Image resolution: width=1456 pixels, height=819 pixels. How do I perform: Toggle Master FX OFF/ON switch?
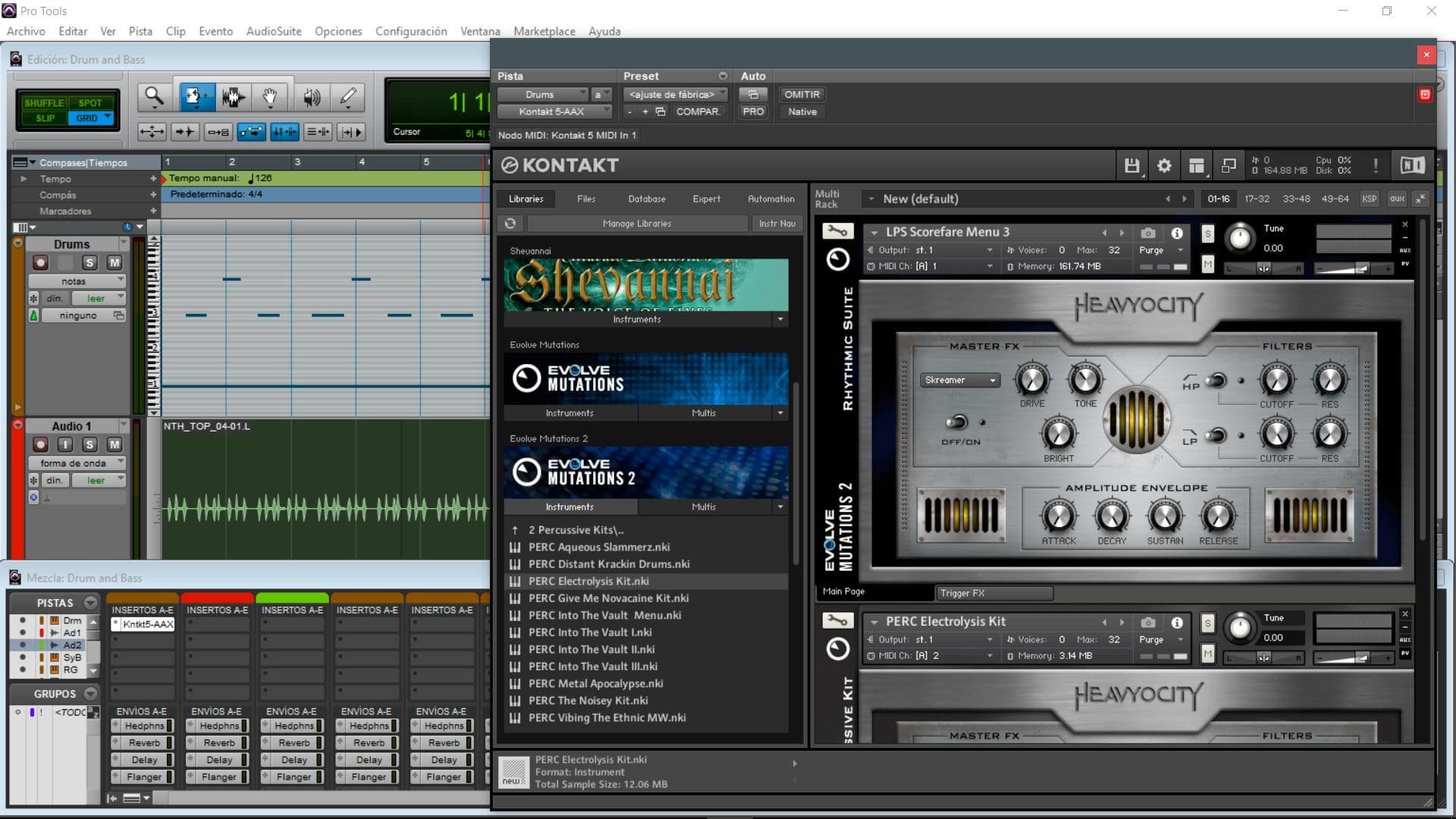pos(957,422)
